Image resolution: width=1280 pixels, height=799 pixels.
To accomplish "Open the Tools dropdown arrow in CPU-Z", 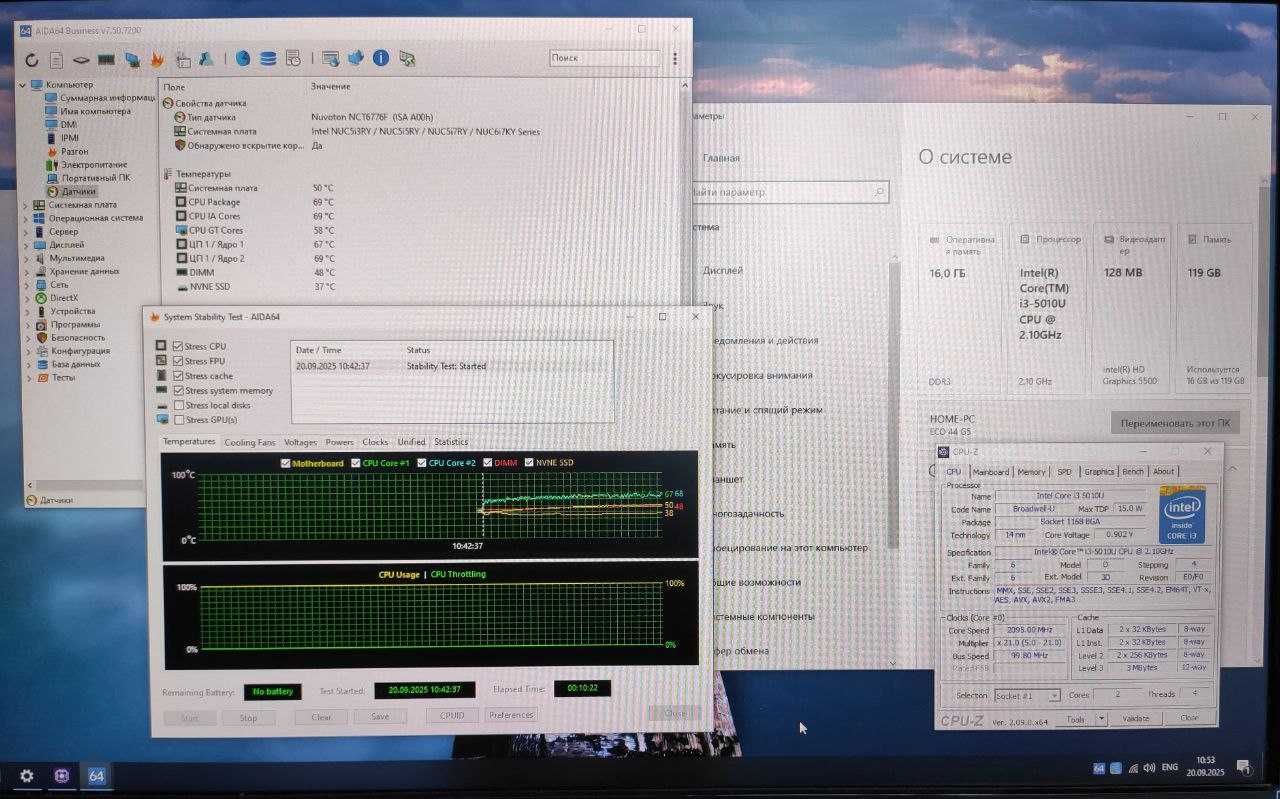I will pyautogui.click(x=1101, y=719).
